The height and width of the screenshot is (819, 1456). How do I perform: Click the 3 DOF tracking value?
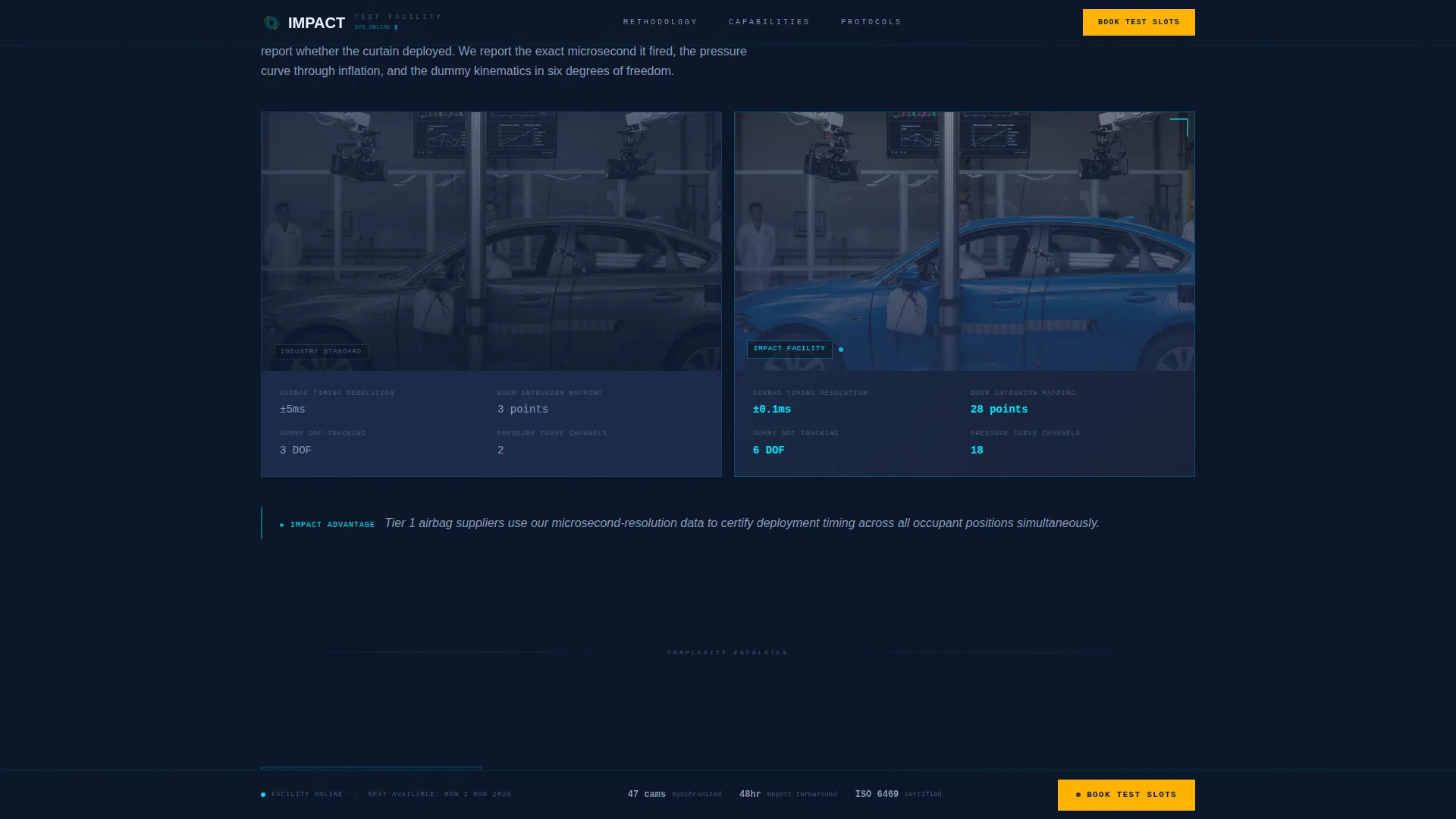[296, 450]
